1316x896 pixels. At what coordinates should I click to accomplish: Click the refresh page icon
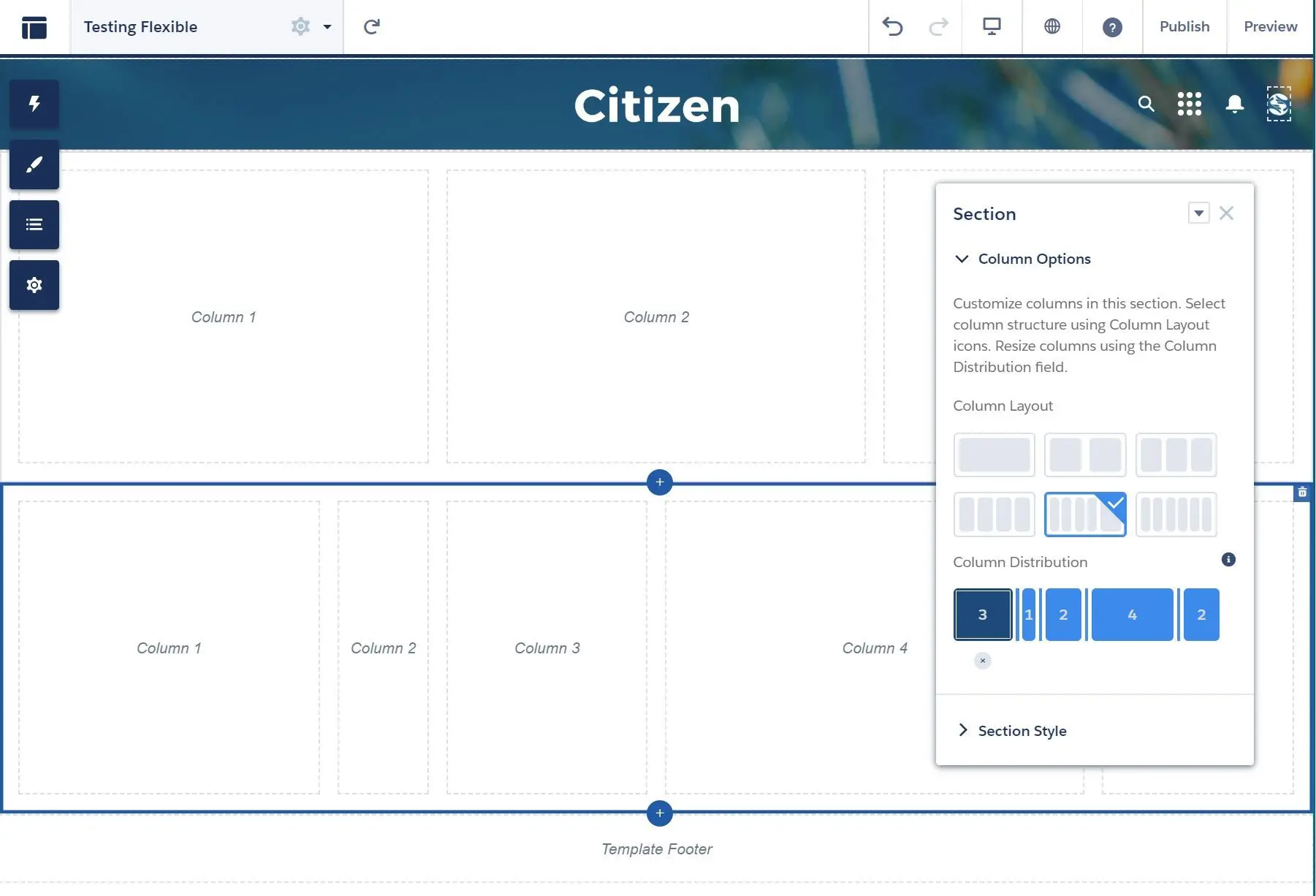pos(372,27)
